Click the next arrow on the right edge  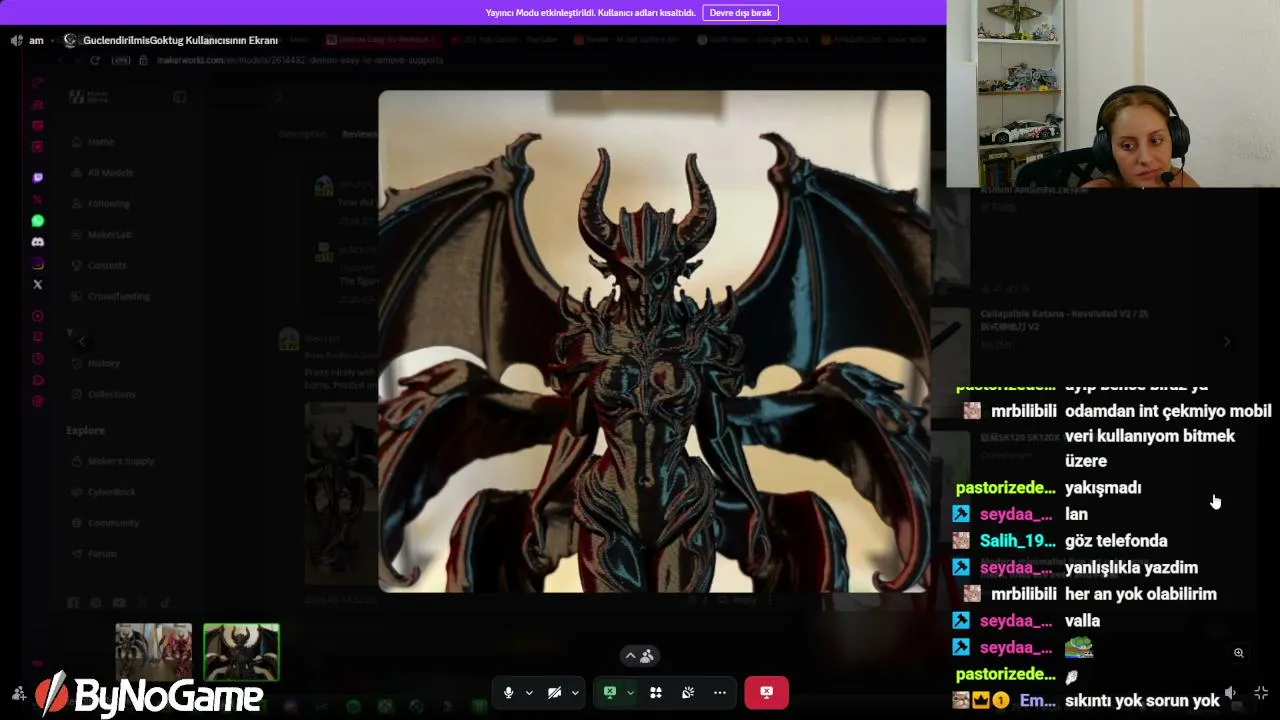tap(1227, 341)
